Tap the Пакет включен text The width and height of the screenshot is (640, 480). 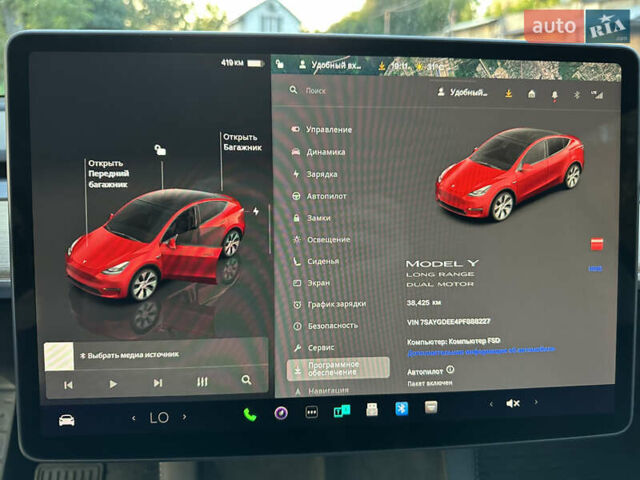[430, 383]
